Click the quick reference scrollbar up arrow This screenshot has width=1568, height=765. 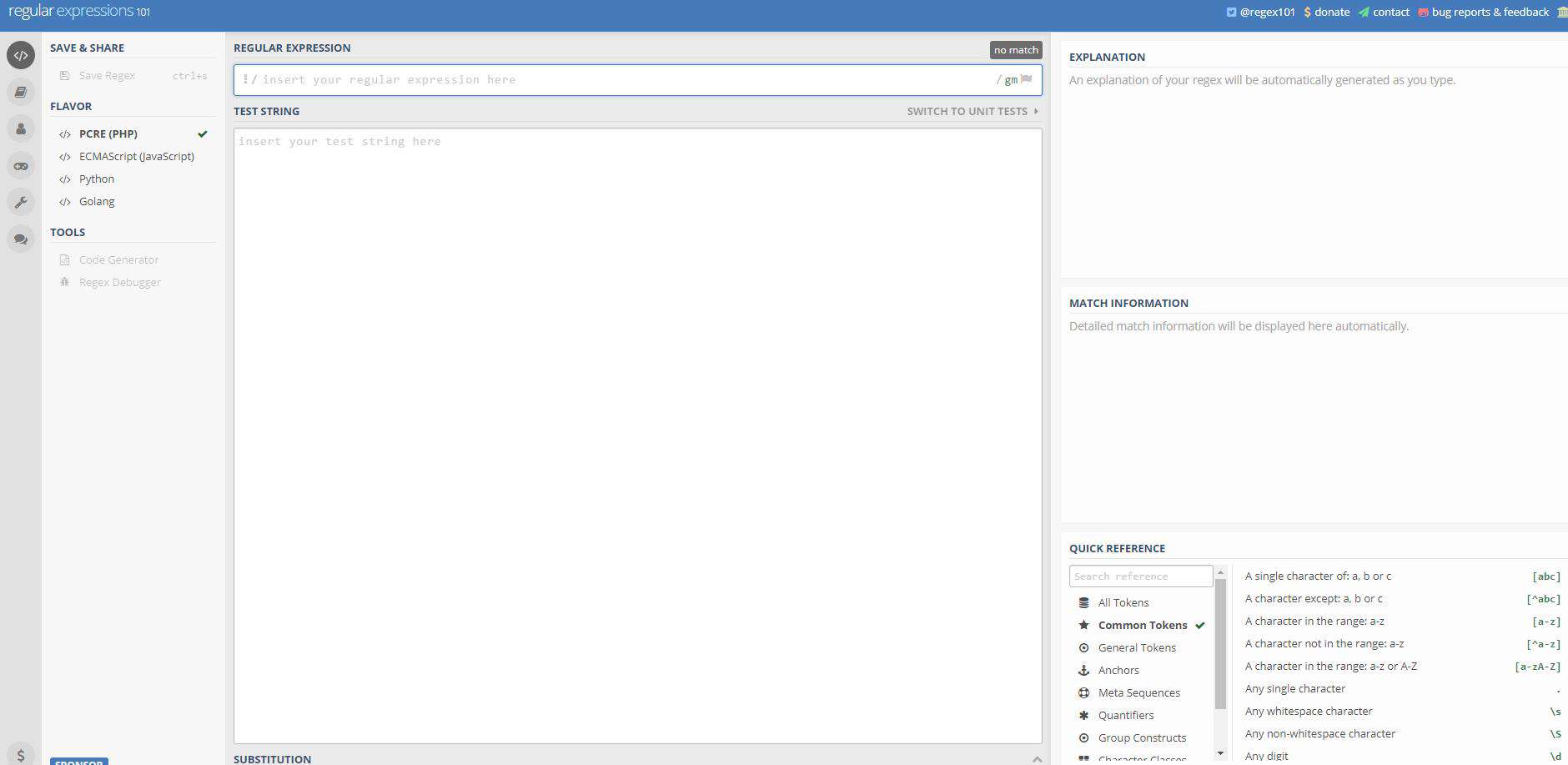pyautogui.click(x=1220, y=572)
